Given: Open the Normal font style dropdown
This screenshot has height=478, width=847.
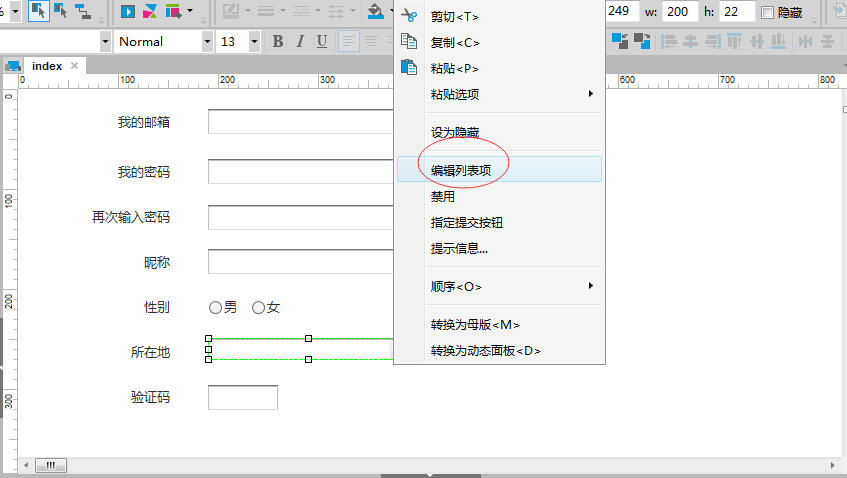Looking at the screenshot, I should click(x=207, y=41).
